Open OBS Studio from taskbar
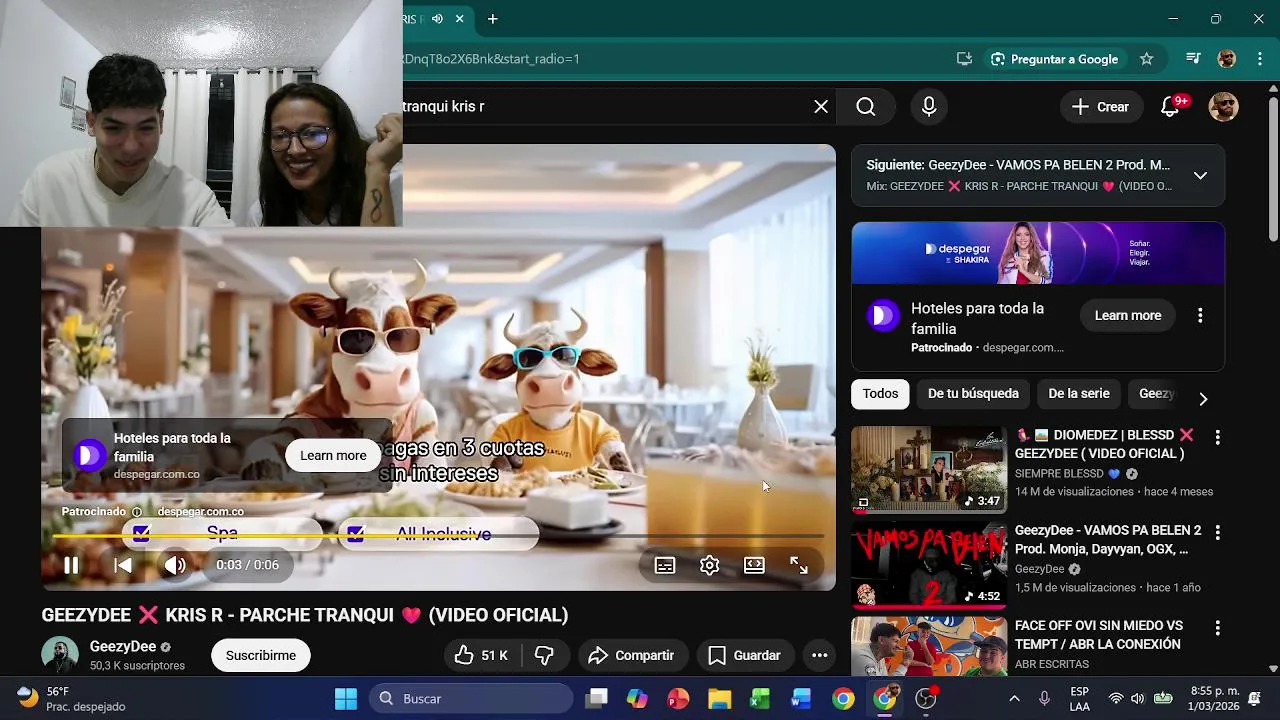Screen dimensions: 1280x720 click(x=926, y=698)
